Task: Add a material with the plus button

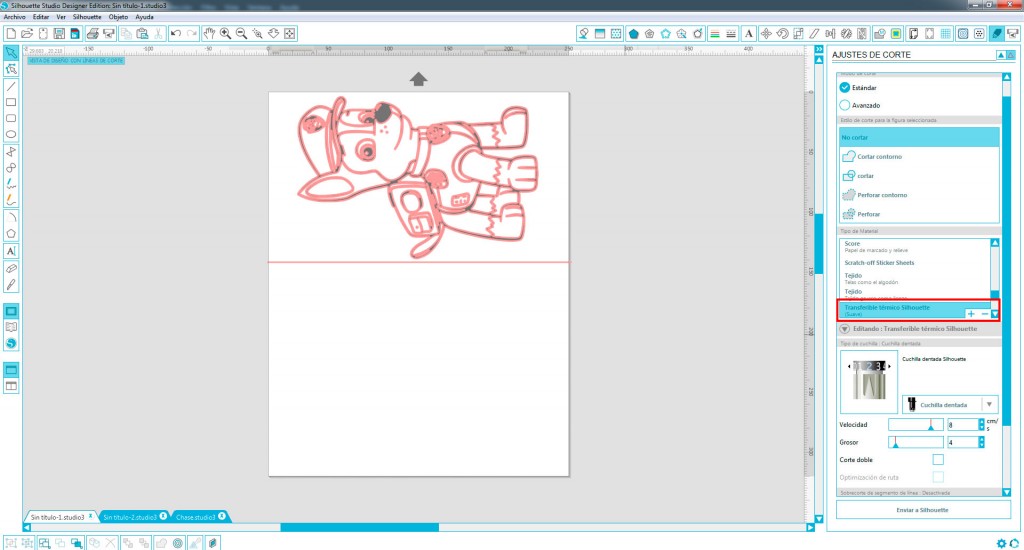Action: click(971, 314)
